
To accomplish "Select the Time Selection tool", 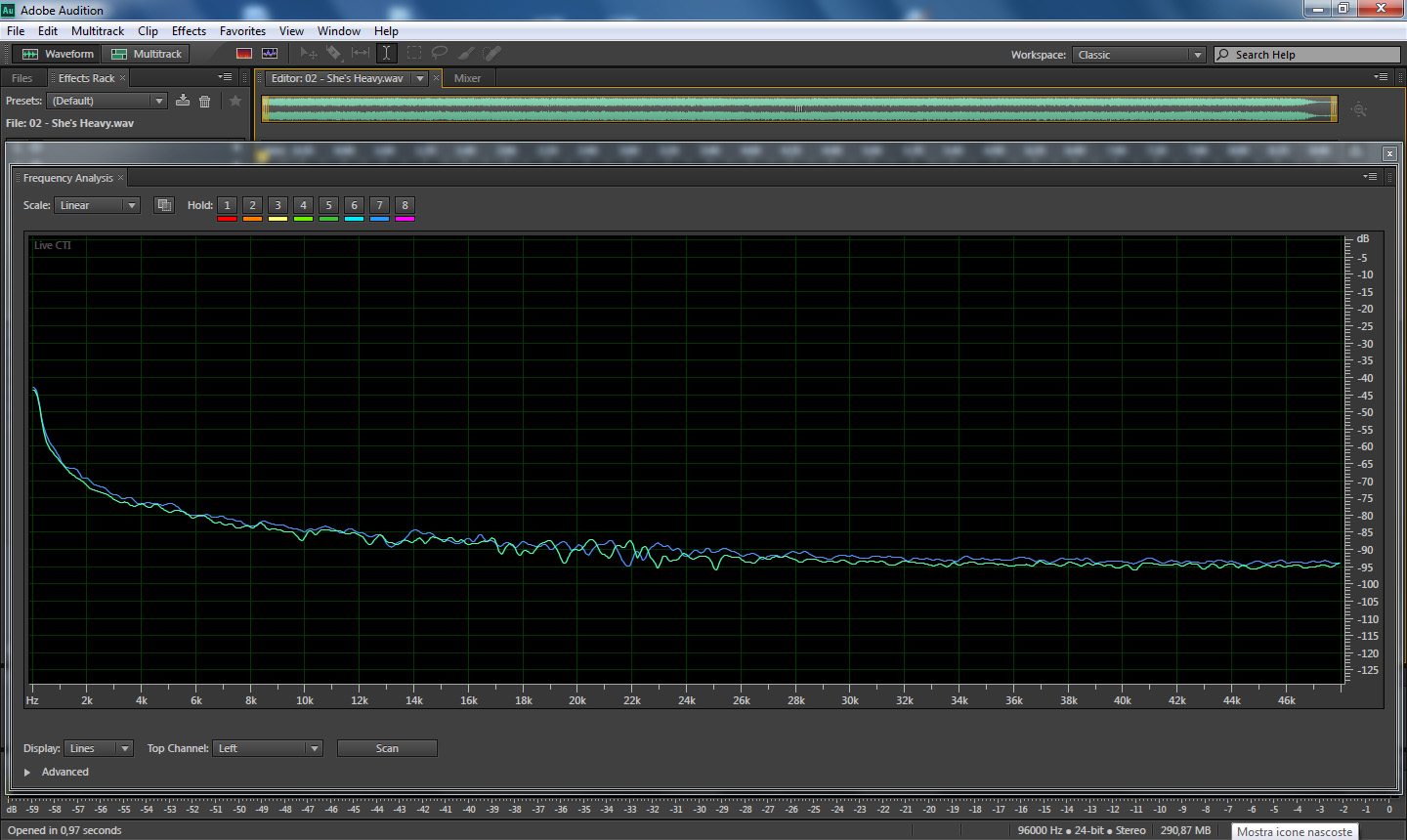I will coord(386,54).
